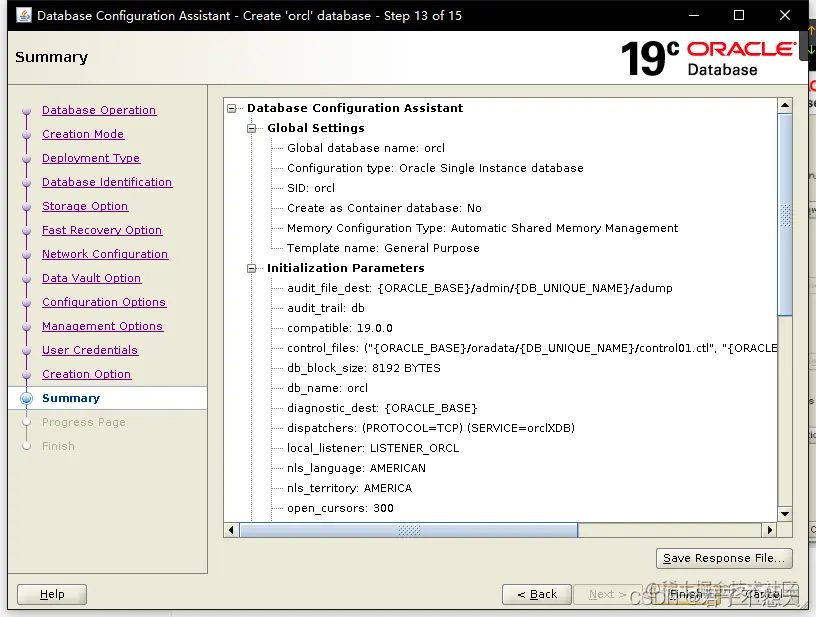This screenshot has width=816, height=617.
Task: Click the vertical scrollbar thumb
Action: [785, 214]
